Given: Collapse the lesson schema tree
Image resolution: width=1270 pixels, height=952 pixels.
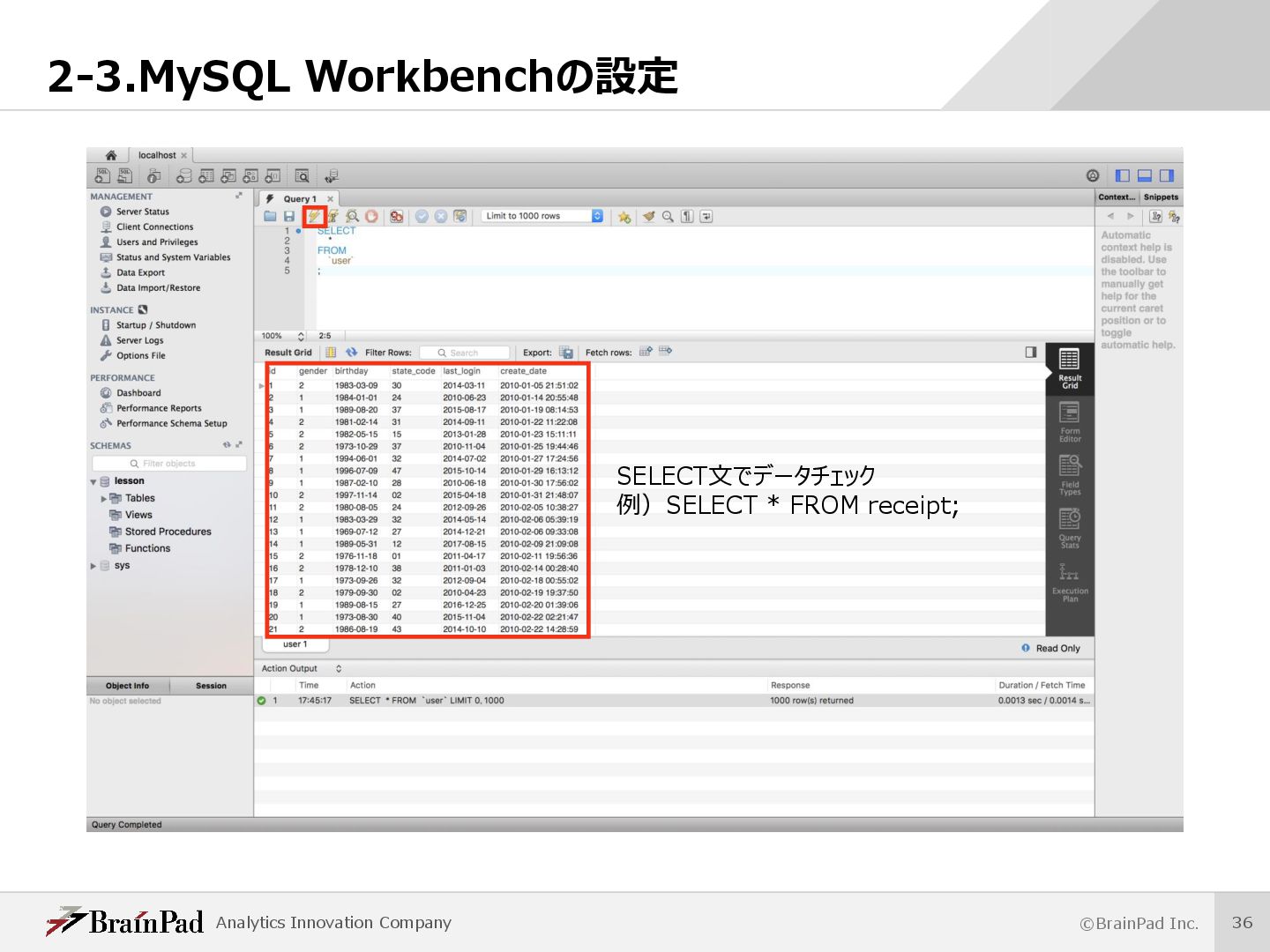Looking at the screenshot, I should pyautogui.click(x=93, y=482).
